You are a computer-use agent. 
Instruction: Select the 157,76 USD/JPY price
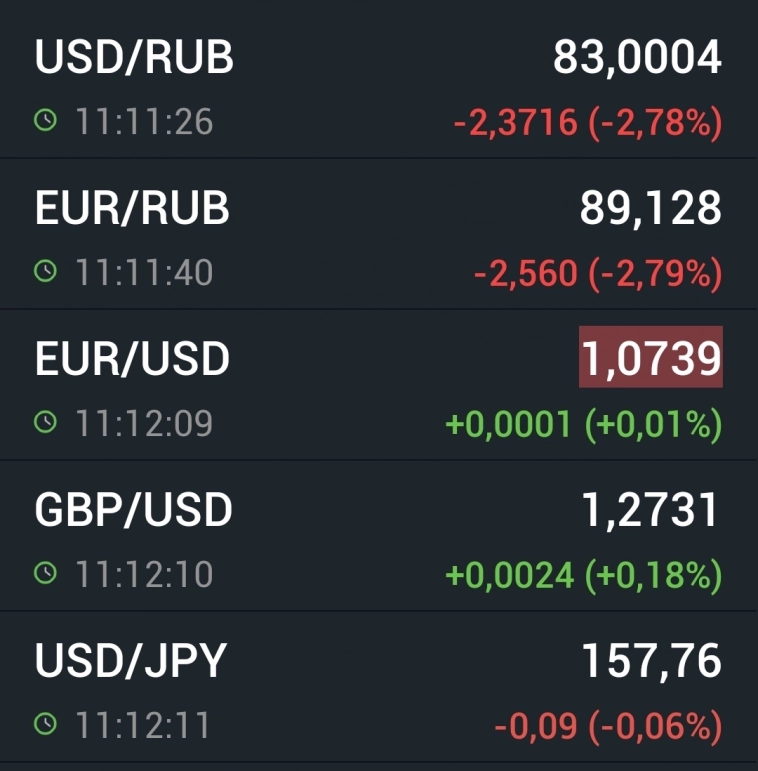pos(651,661)
